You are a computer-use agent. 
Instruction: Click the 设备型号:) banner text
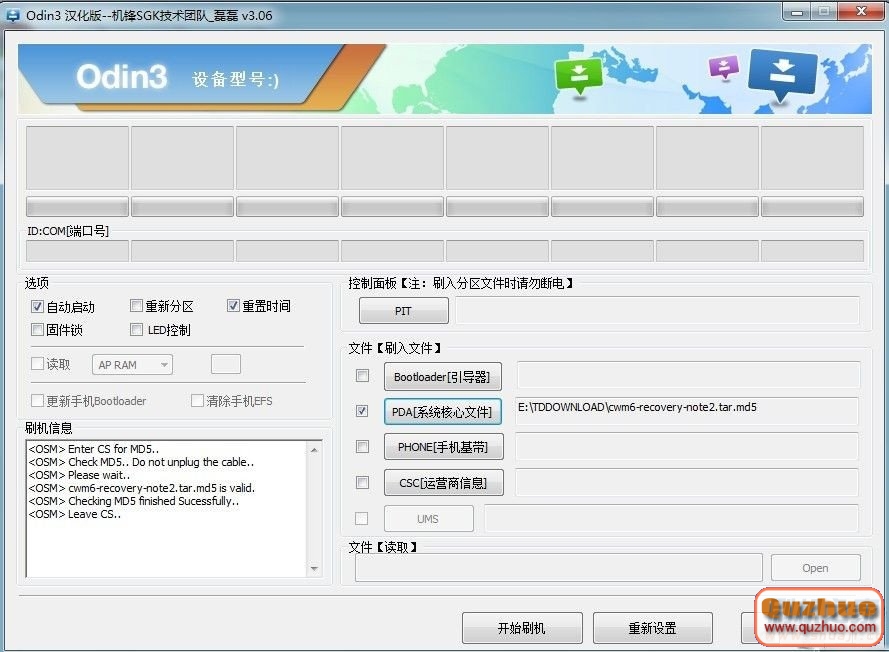pyautogui.click(x=235, y=79)
